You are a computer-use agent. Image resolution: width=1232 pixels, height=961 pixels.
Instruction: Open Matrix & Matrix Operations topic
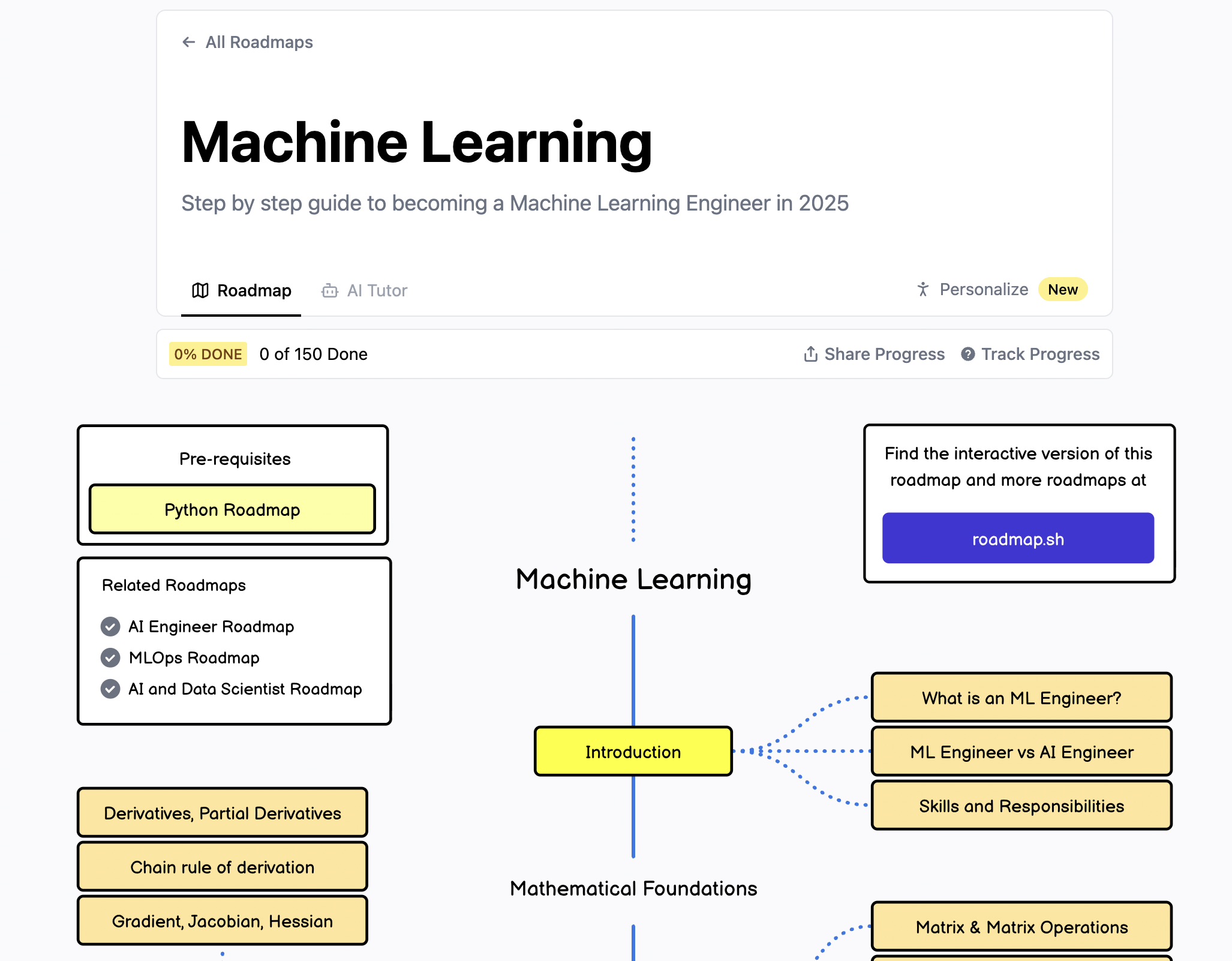1021,927
